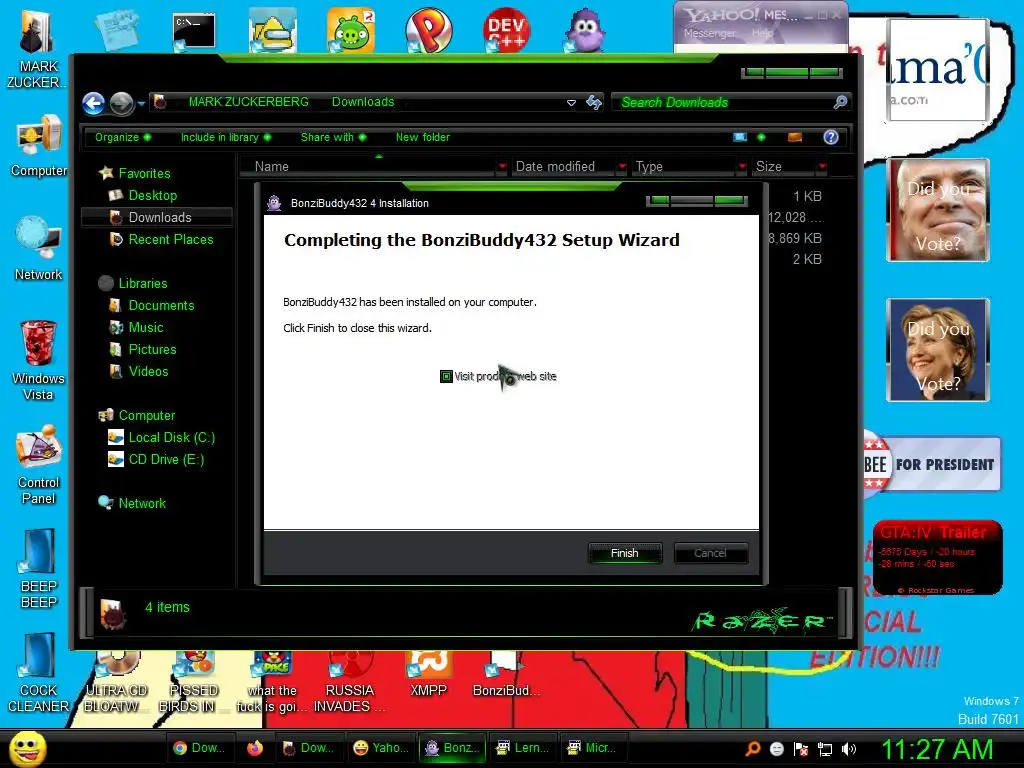Toggle the preview pane icon
The width and height of the screenshot is (1024, 768).
tap(795, 137)
